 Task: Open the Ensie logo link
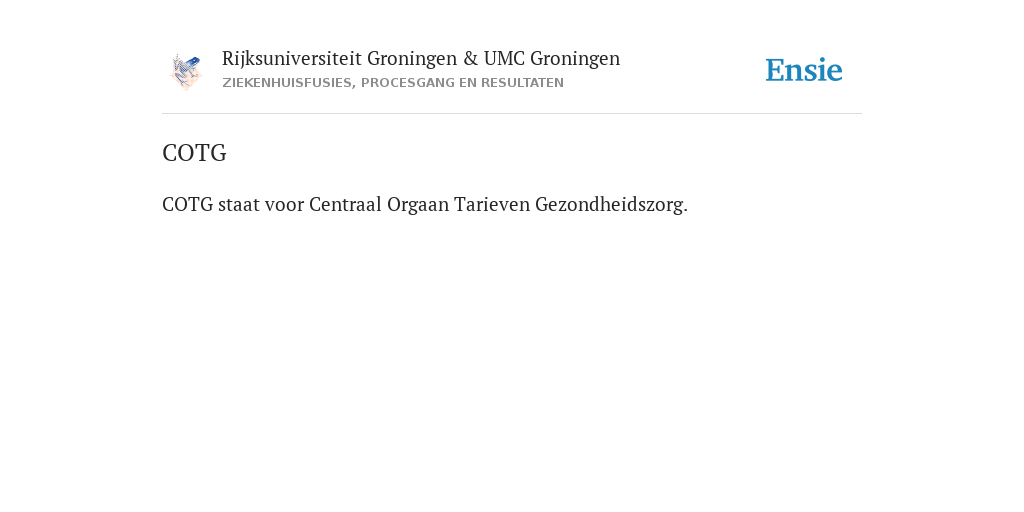804,70
